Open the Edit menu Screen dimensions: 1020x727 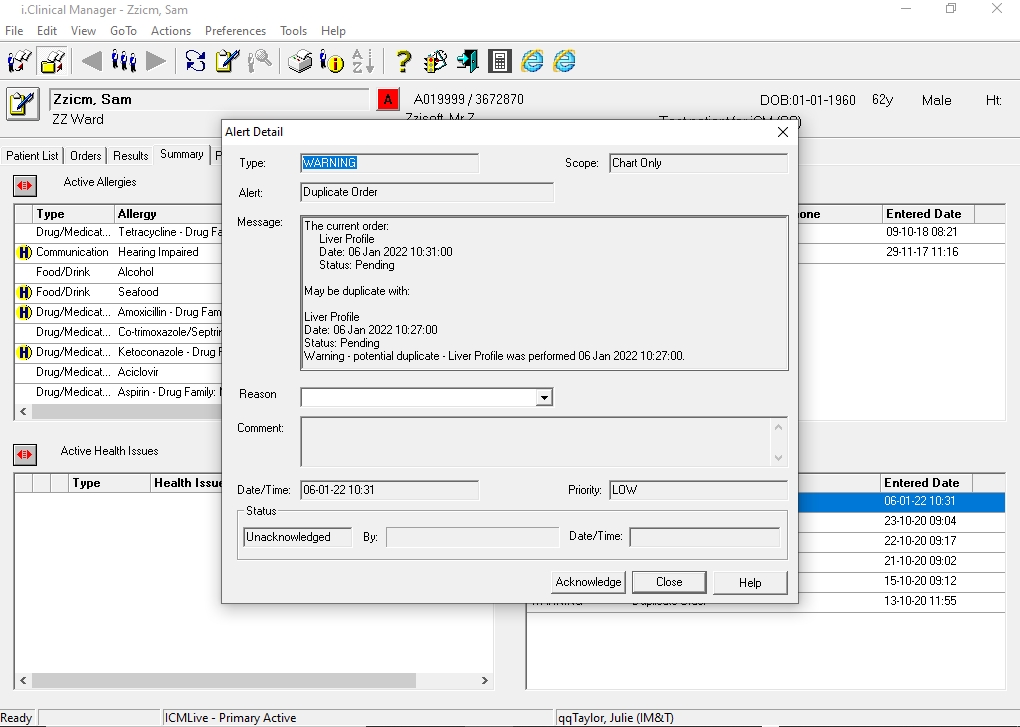tap(47, 31)
